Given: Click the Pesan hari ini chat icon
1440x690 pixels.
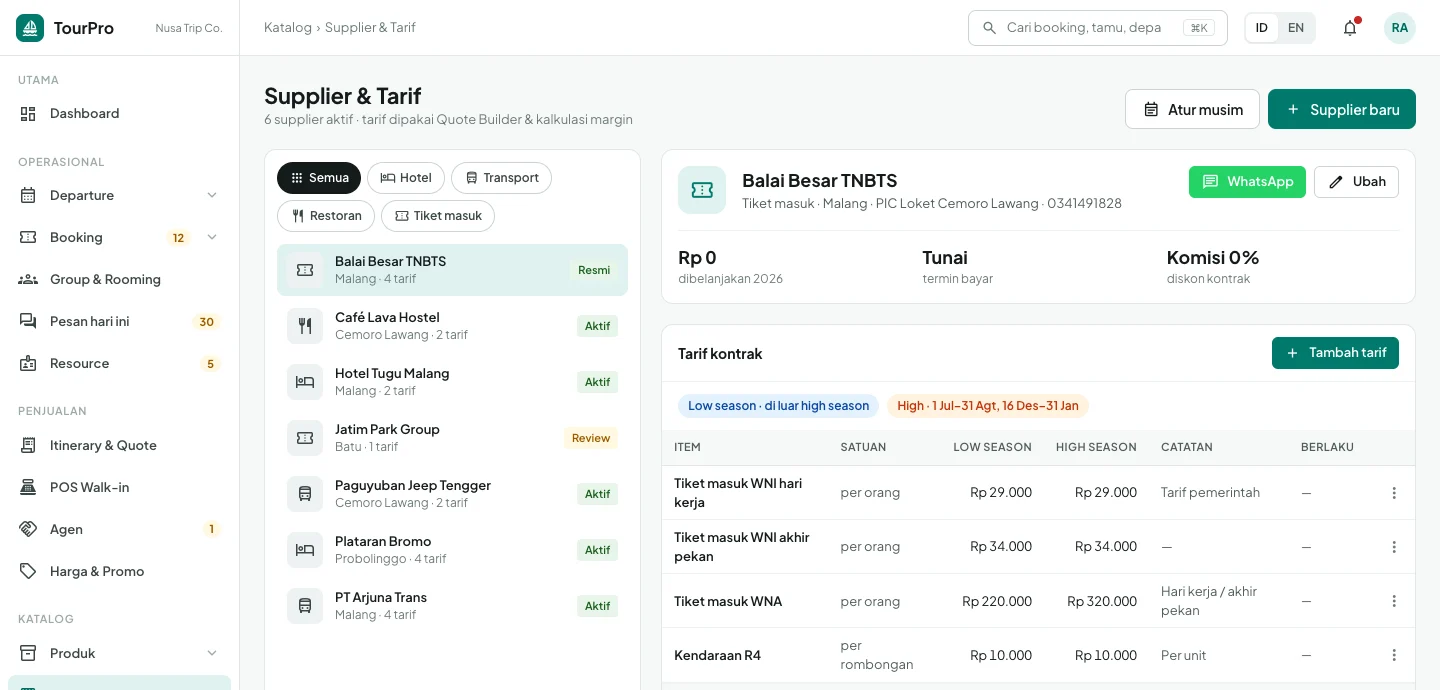Looking at the screenshot, I should tap(28, 322).
